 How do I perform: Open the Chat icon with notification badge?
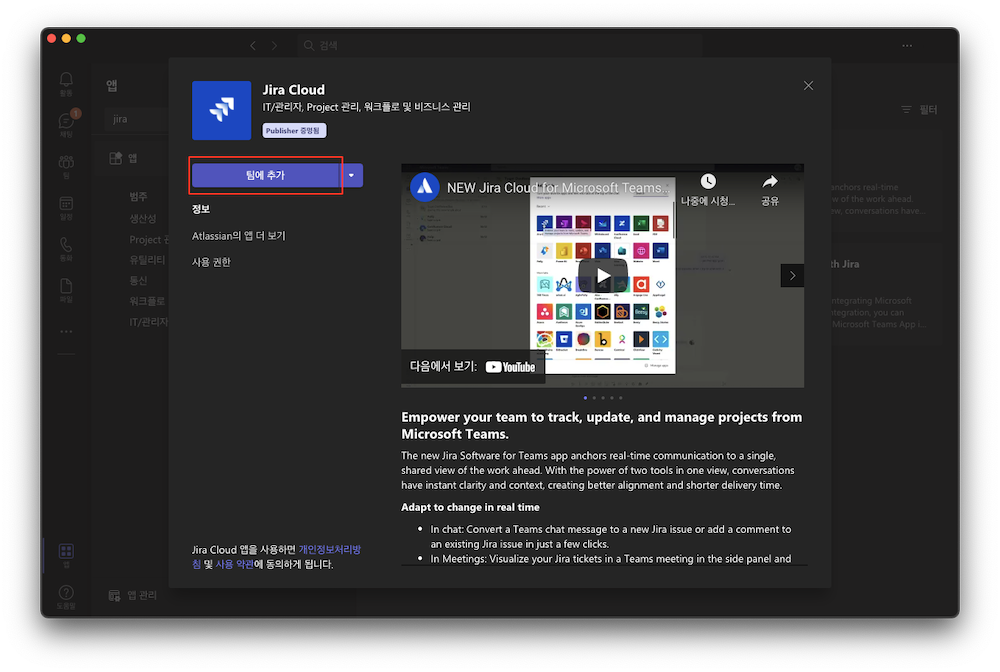66,123
